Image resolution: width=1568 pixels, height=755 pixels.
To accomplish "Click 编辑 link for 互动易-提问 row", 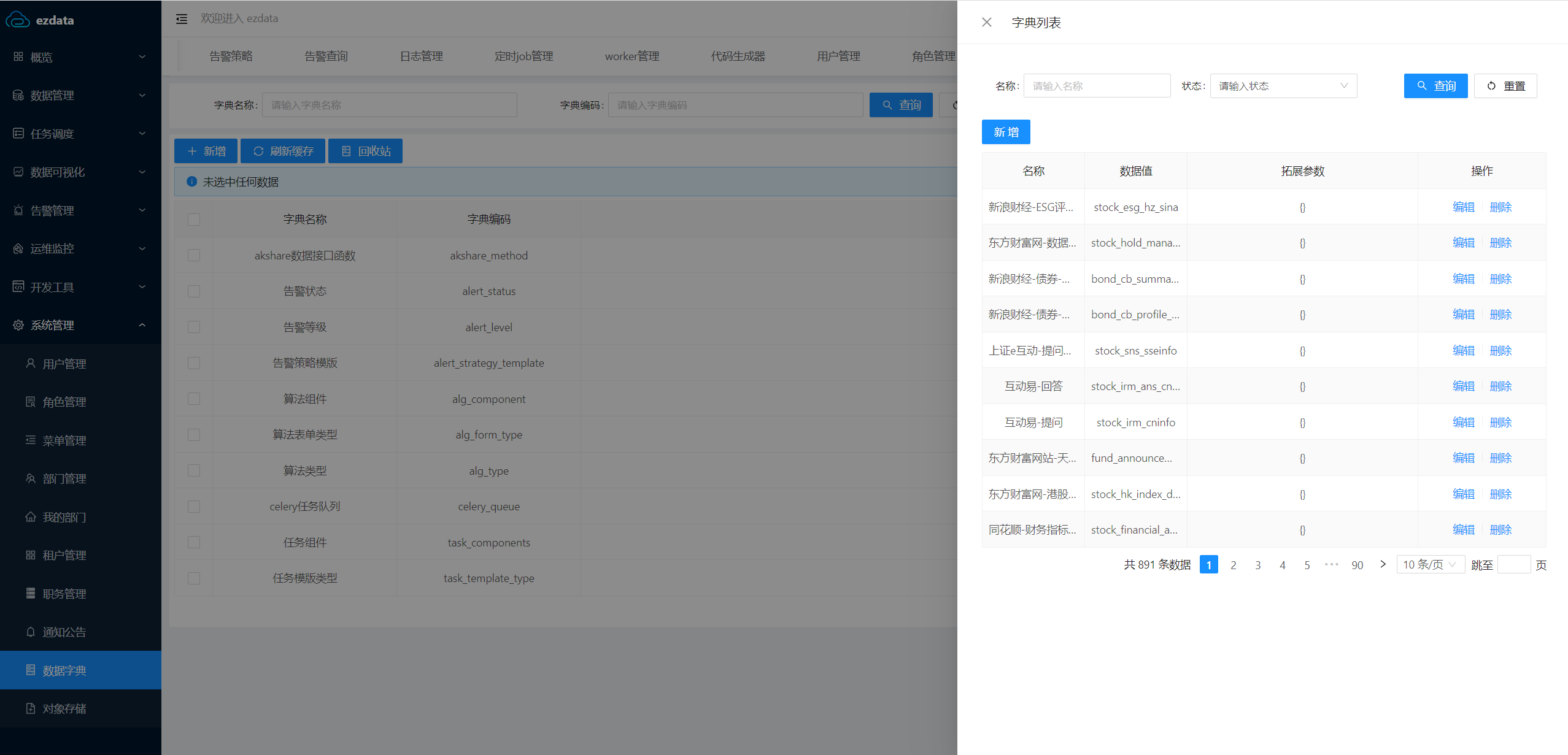I will tap(1463, 422).
